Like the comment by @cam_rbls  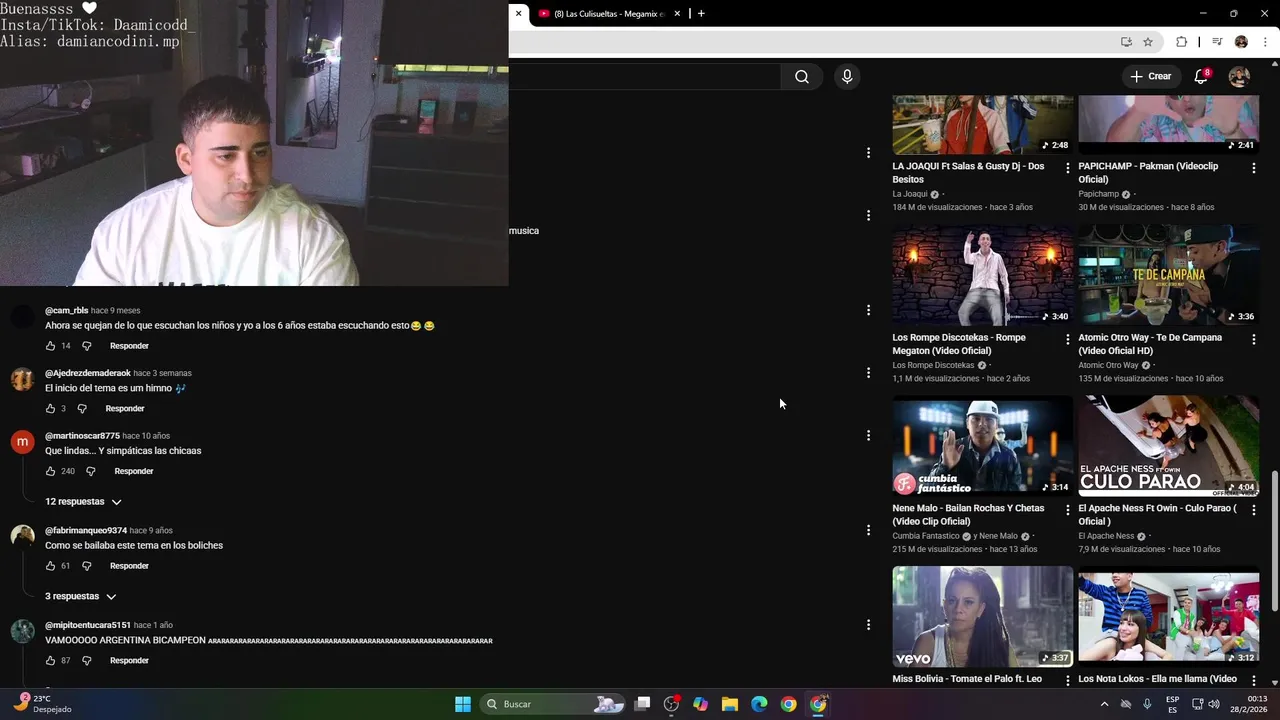point(50,346)
